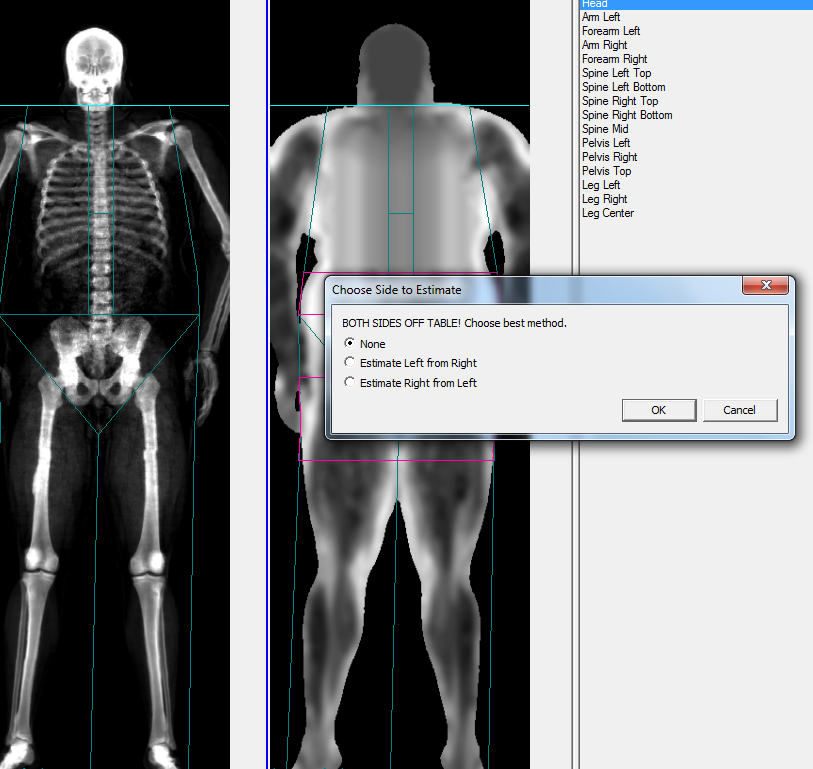Image resolution: width=813 pixels, height=769 pixels.
Task: Select the None radio button
Action: [349, 344]
